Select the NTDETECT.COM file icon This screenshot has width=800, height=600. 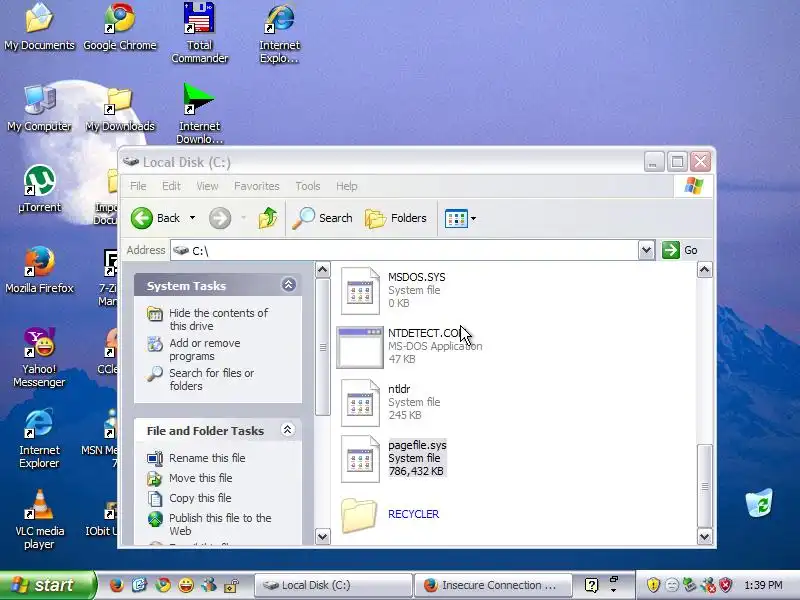pos(360,347)
